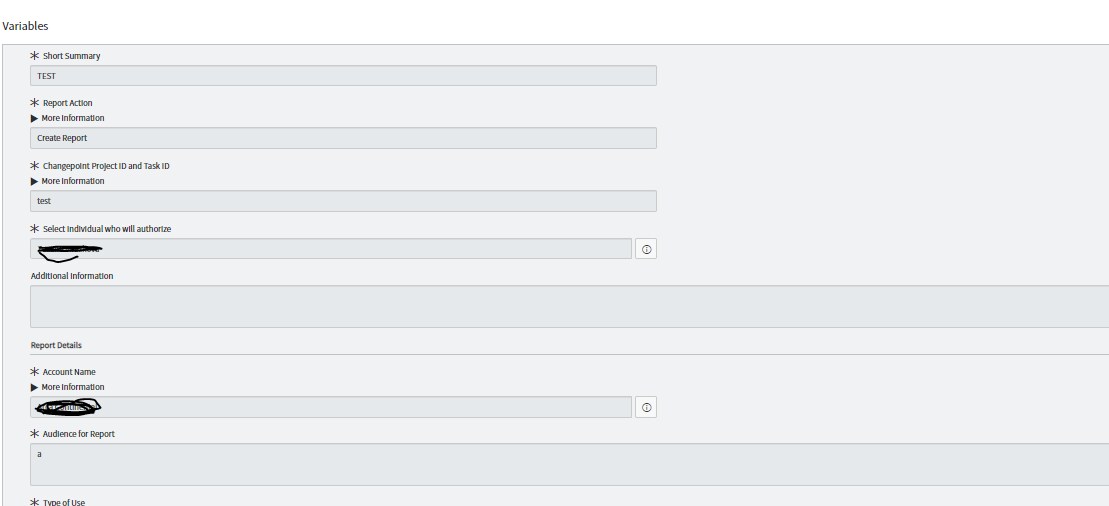Click the Short Summary label
Image resolution: width=1109 pixels, height=506 pixels.
[x=71, y=56]
